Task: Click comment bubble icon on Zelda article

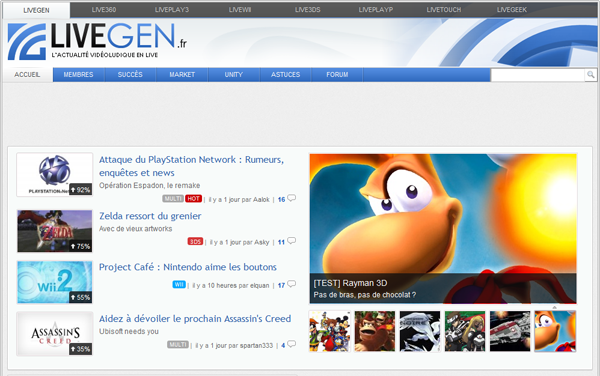Action: pos(292,241)
